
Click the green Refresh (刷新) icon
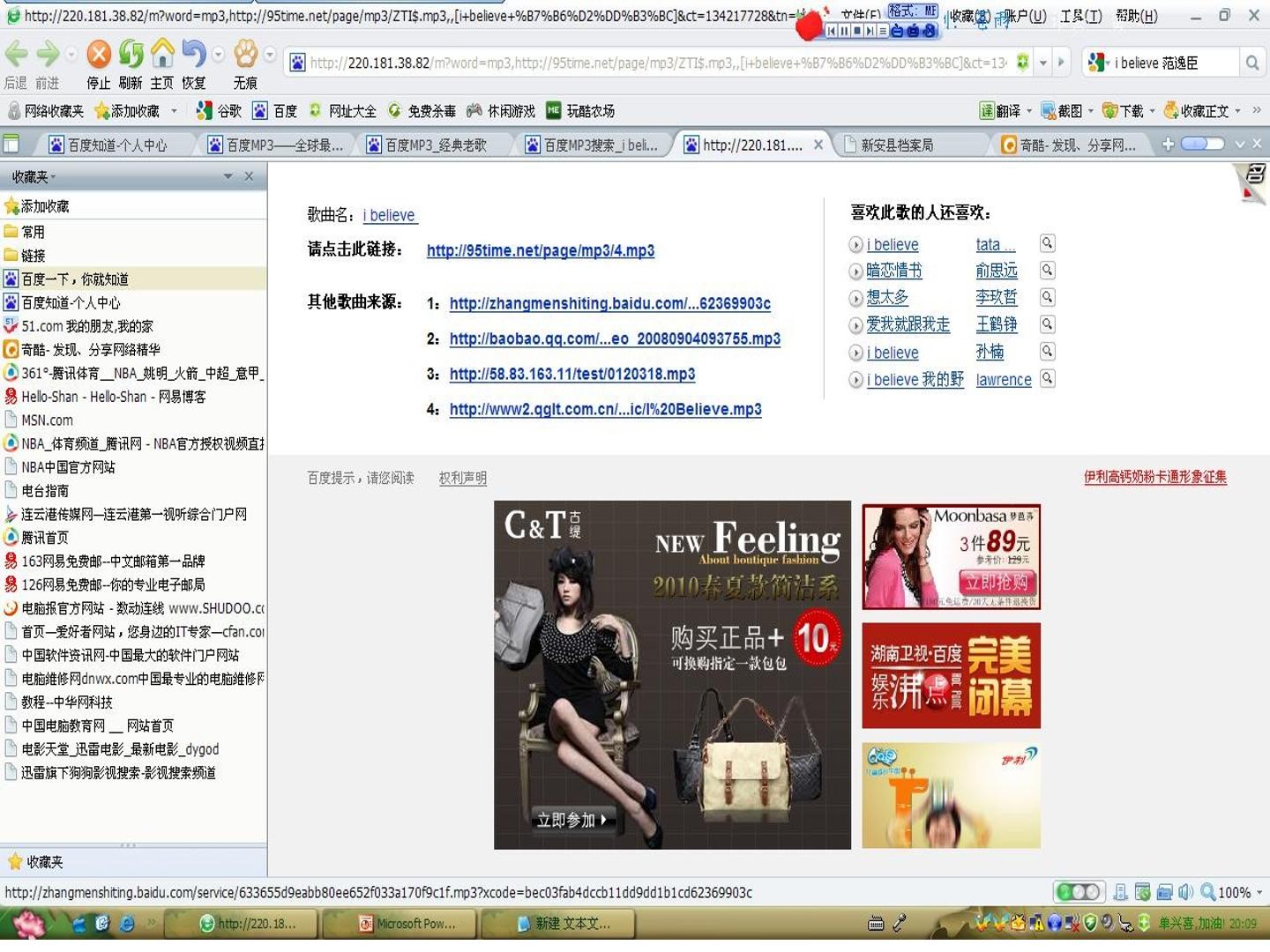point(131,55)
